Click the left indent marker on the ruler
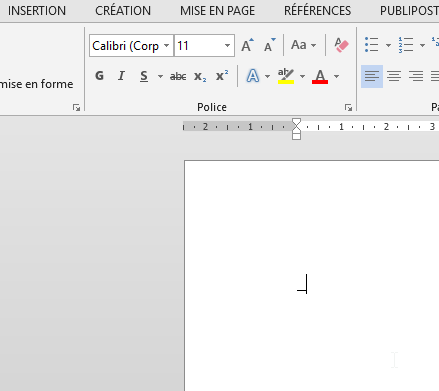Viewport: 439px width, 391px height. [x=296, y=136]
